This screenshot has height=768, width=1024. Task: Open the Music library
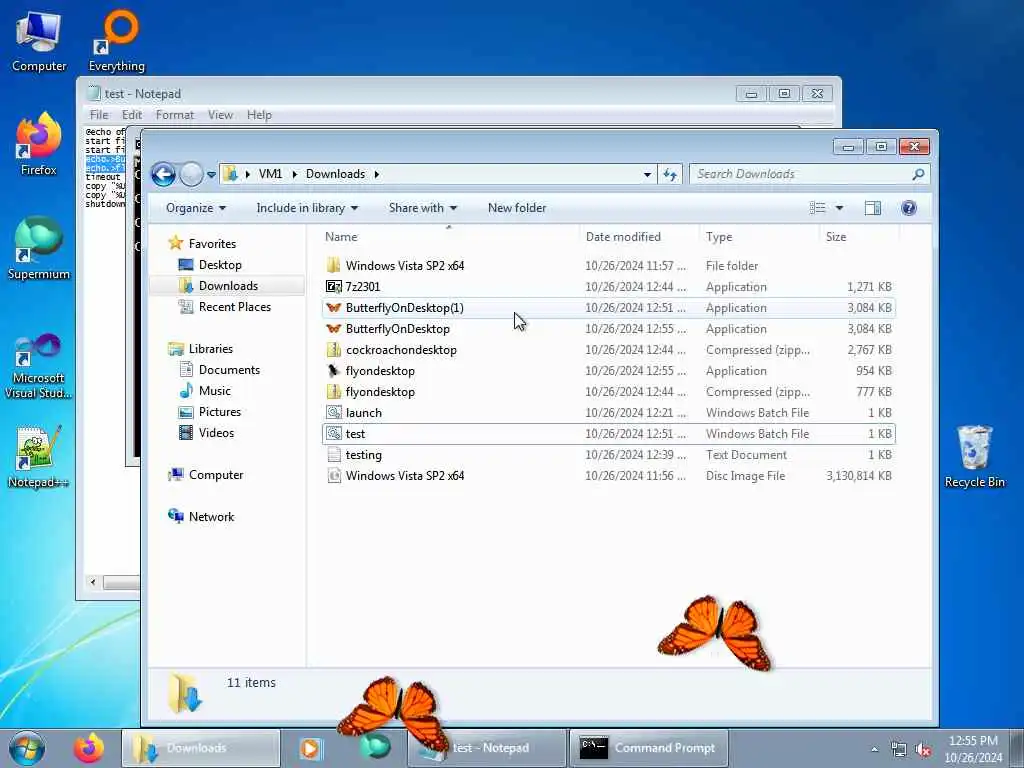(214, 391)
